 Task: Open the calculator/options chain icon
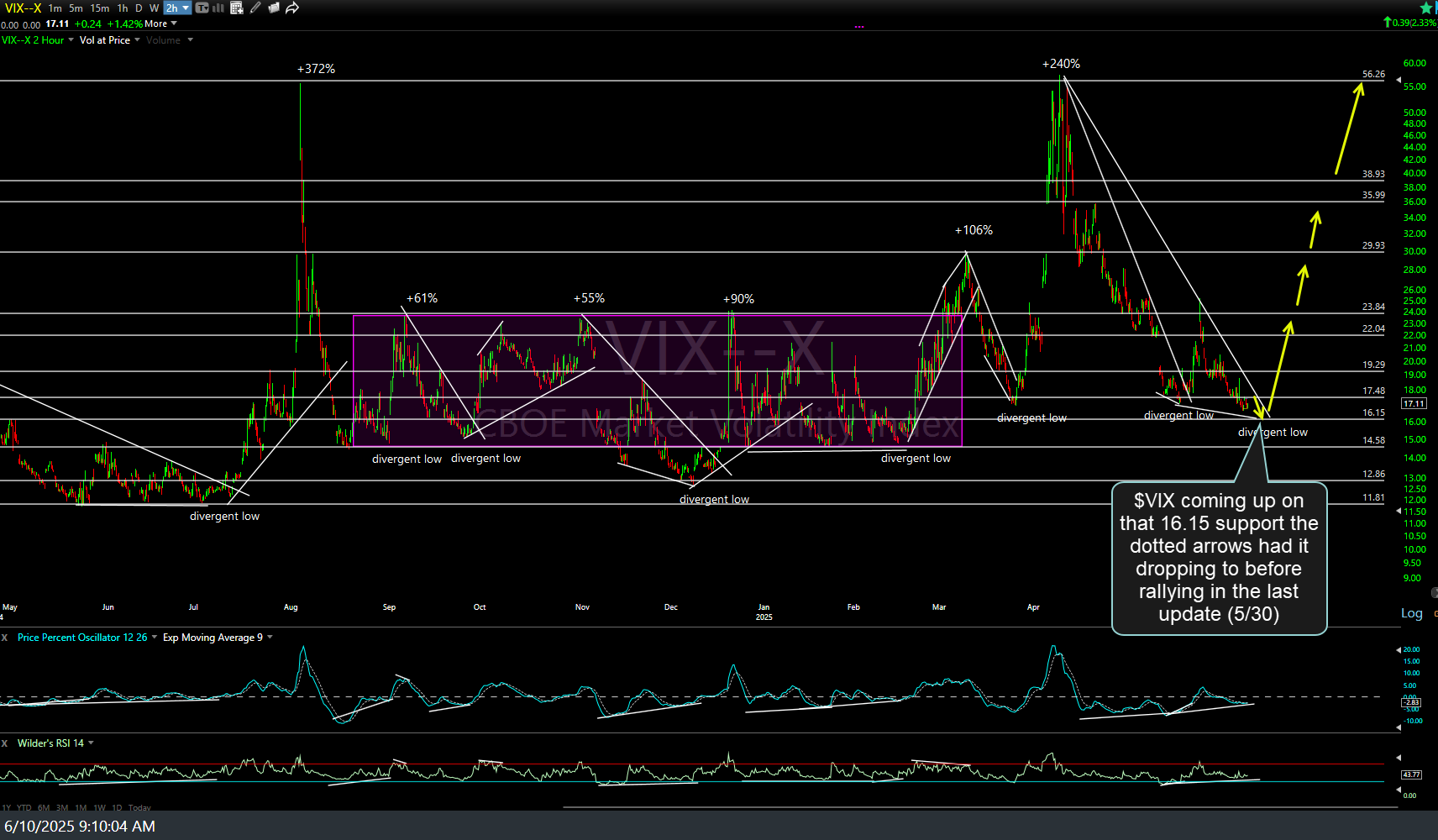(x=237, y=8)
